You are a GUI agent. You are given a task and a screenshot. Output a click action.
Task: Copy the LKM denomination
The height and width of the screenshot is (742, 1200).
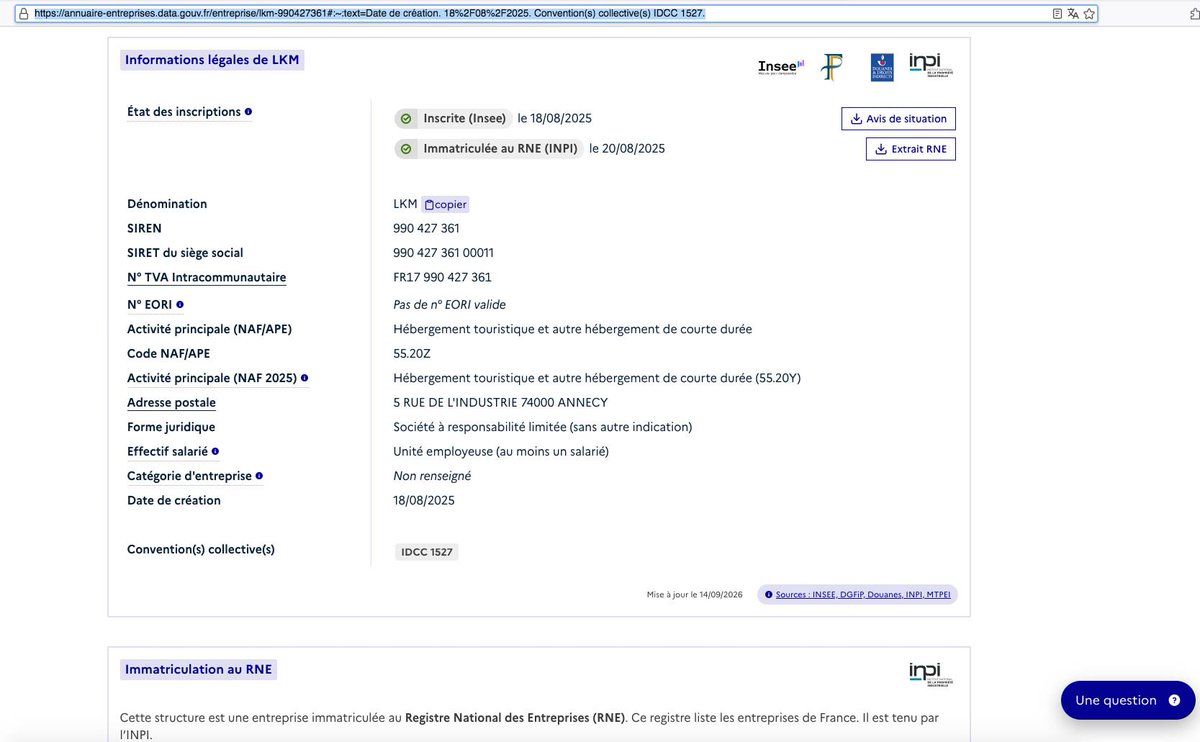[x=444, y=204]
